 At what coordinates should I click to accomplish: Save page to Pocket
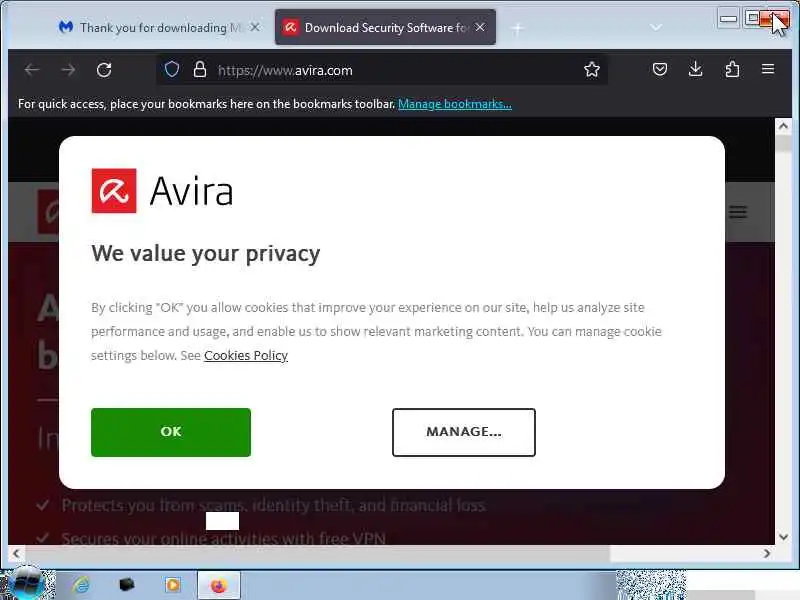pyautogui.click(x=660, y=69)
